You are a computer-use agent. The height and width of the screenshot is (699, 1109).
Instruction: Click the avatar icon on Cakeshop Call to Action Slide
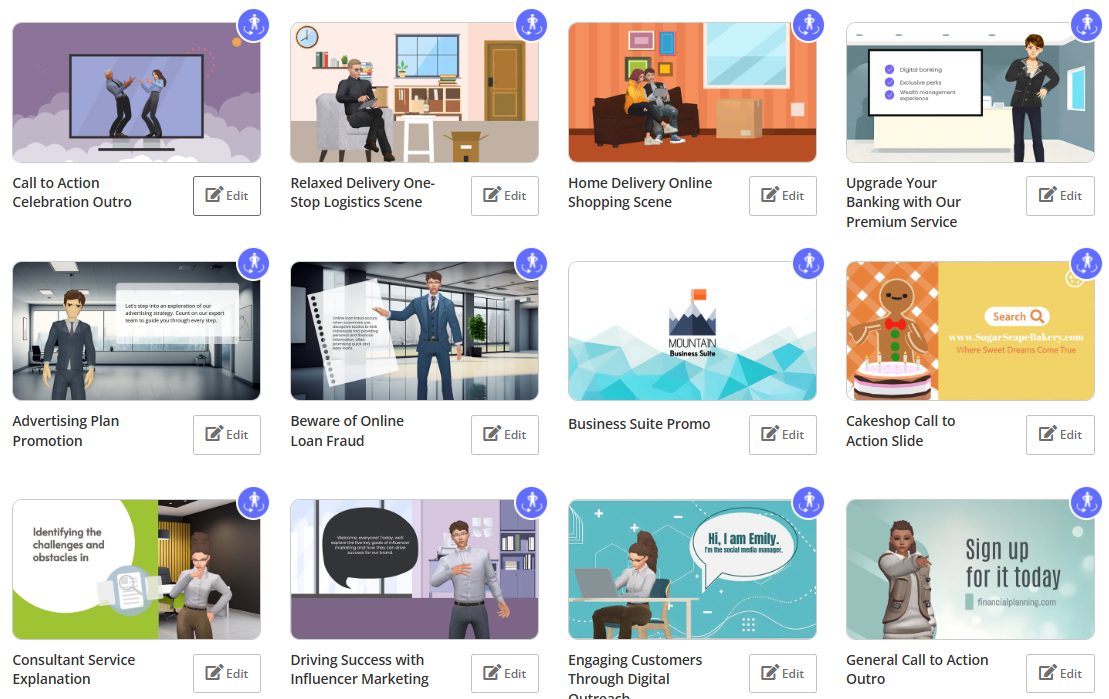[x=1086, y=263]
